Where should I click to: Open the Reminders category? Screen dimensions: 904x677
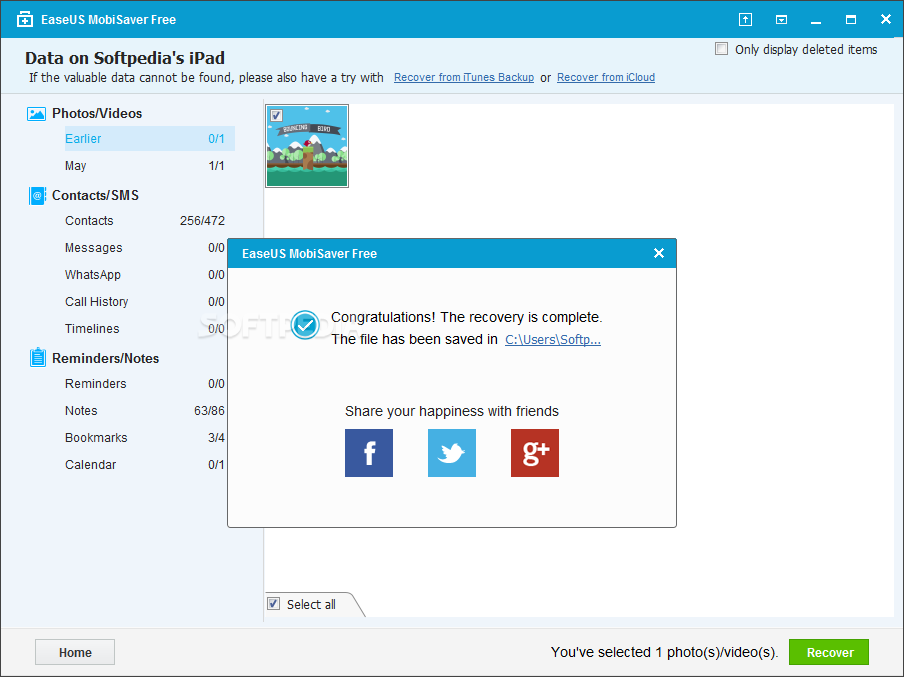(145, 384)
